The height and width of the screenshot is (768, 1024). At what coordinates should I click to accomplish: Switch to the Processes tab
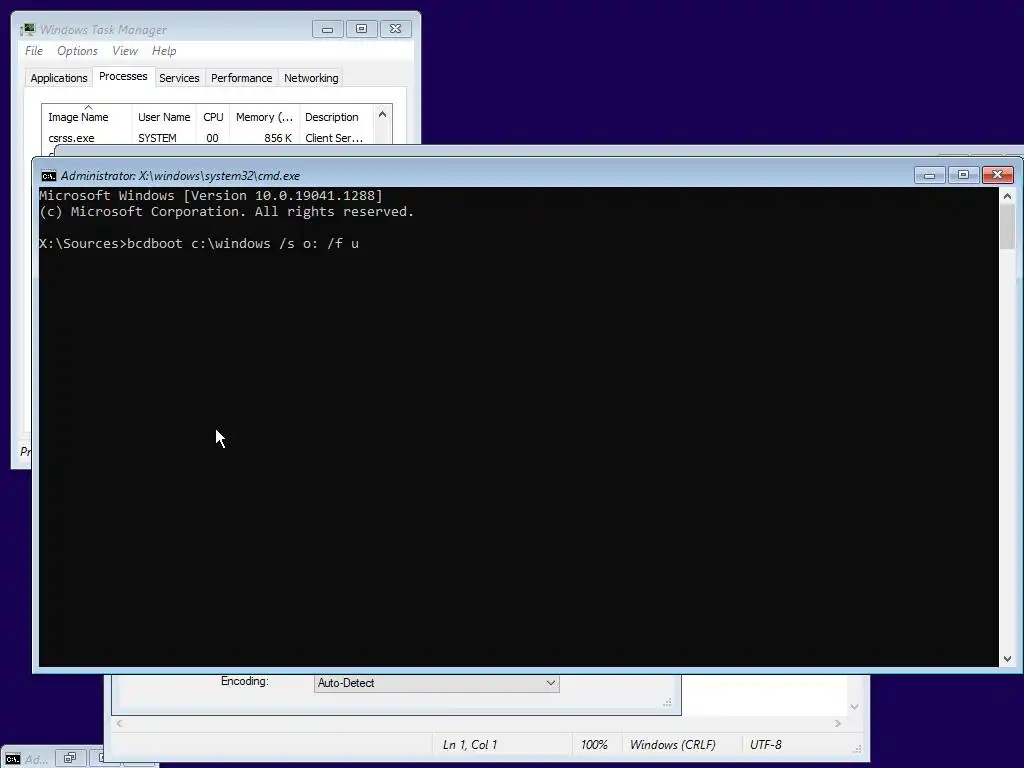point(123,76)
